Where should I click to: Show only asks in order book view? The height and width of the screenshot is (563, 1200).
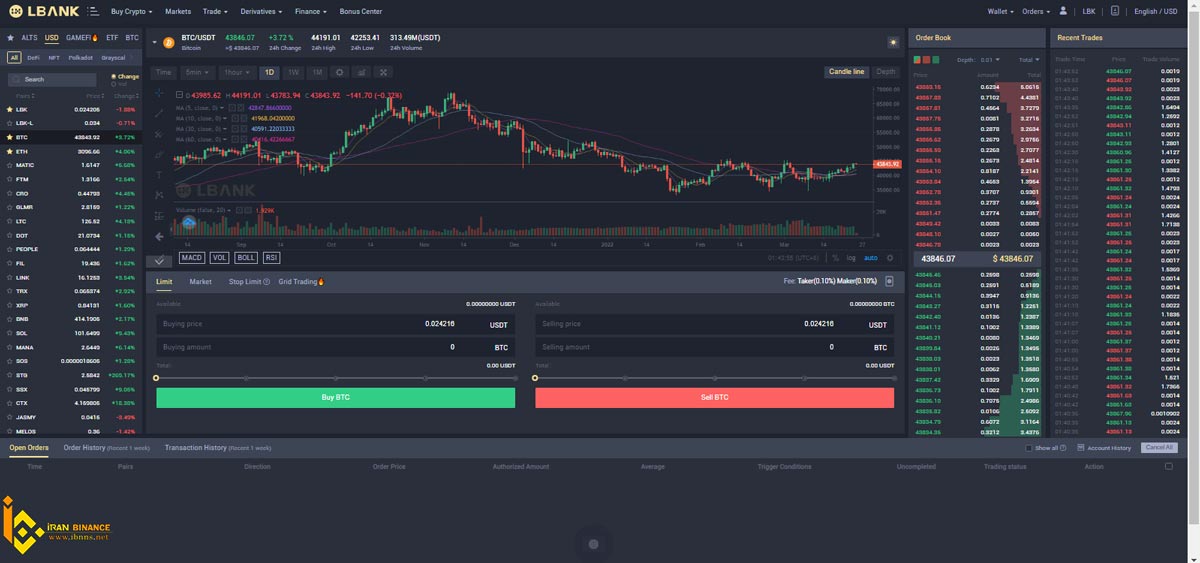(x=927, y=60)
